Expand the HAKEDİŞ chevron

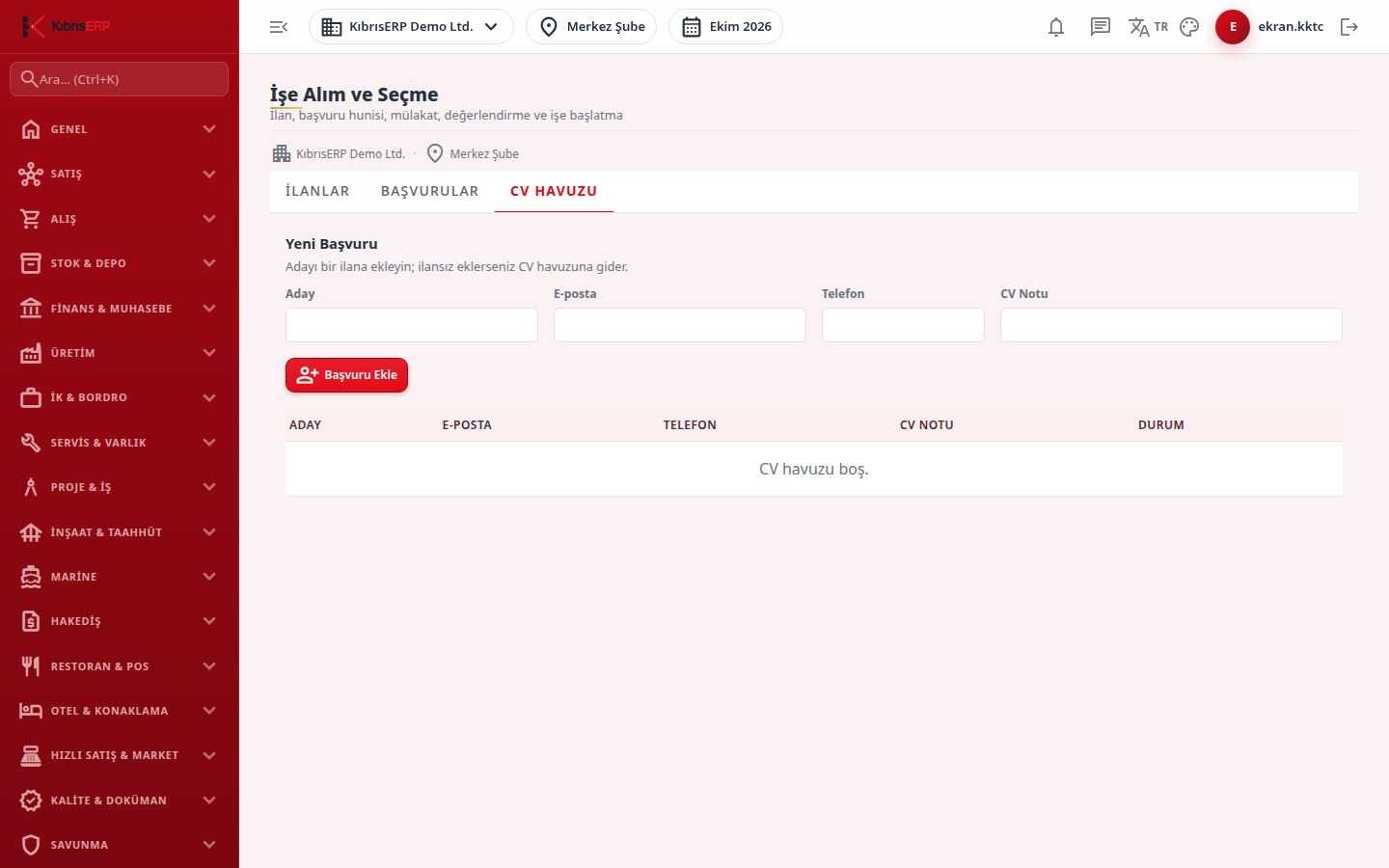click(209, 621)
